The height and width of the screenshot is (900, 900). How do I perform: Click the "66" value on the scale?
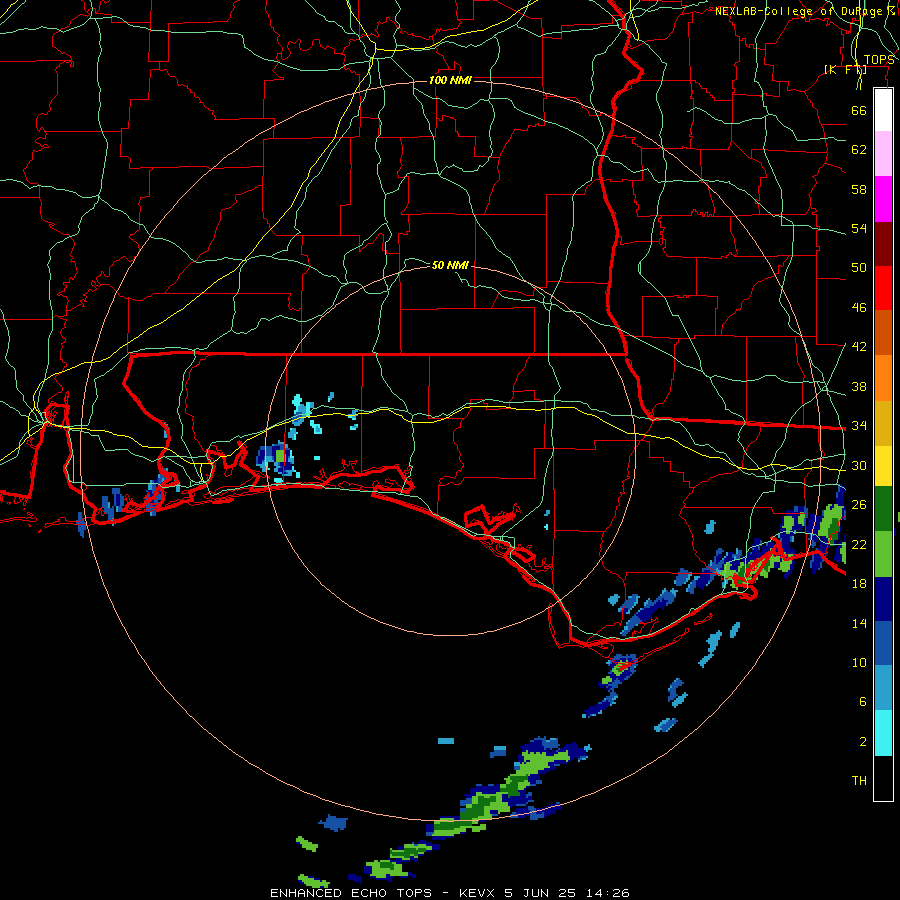coord(859,110)
